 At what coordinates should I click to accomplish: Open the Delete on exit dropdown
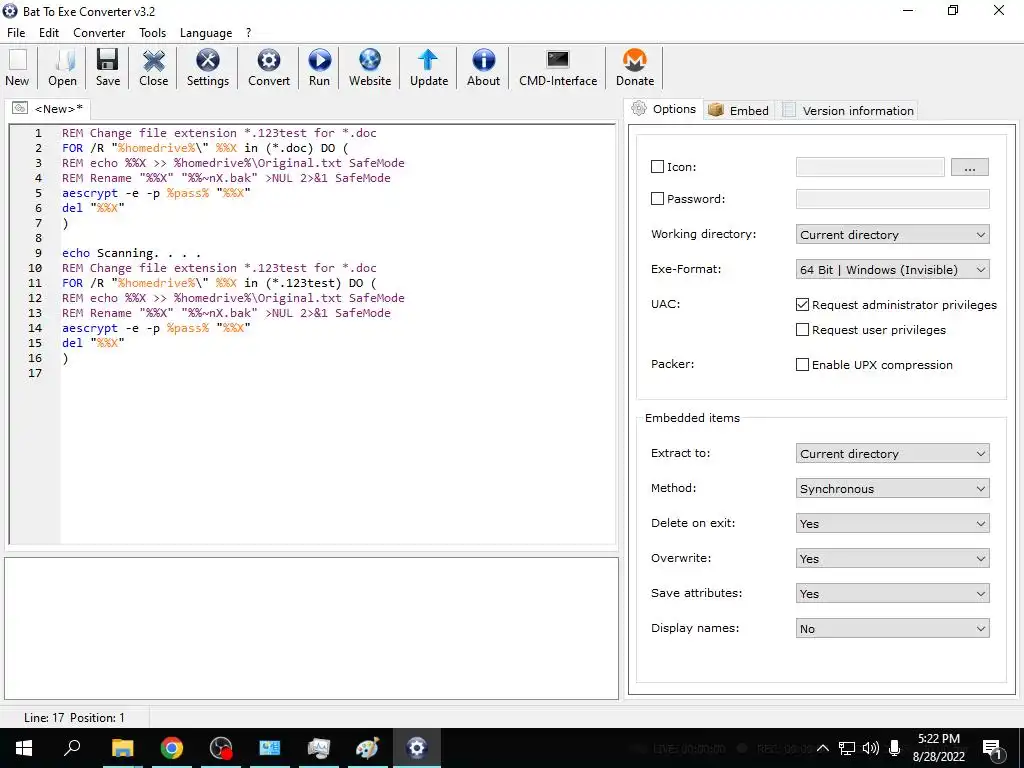click(892, 523)
